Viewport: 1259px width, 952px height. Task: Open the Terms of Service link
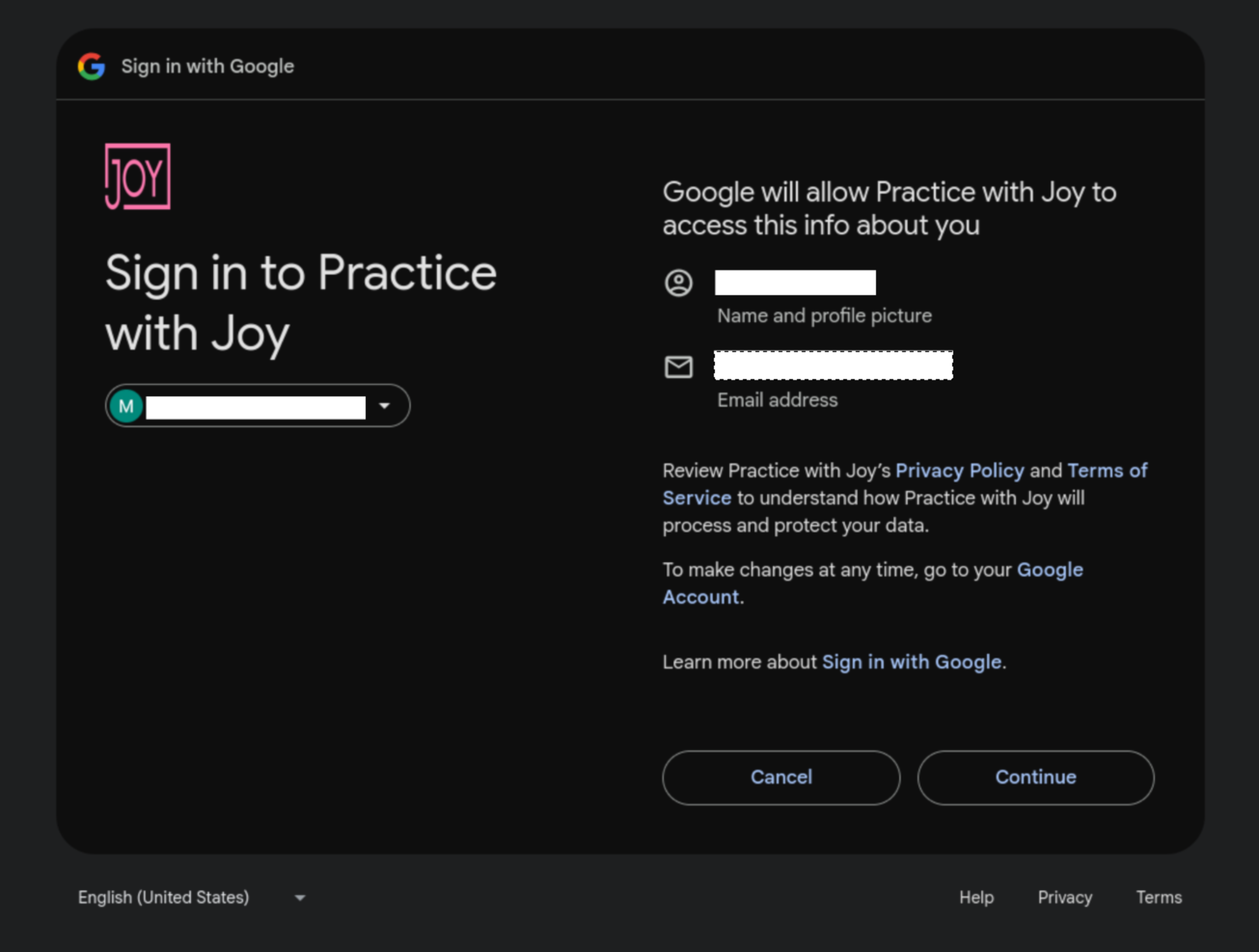pos(1107,471)
